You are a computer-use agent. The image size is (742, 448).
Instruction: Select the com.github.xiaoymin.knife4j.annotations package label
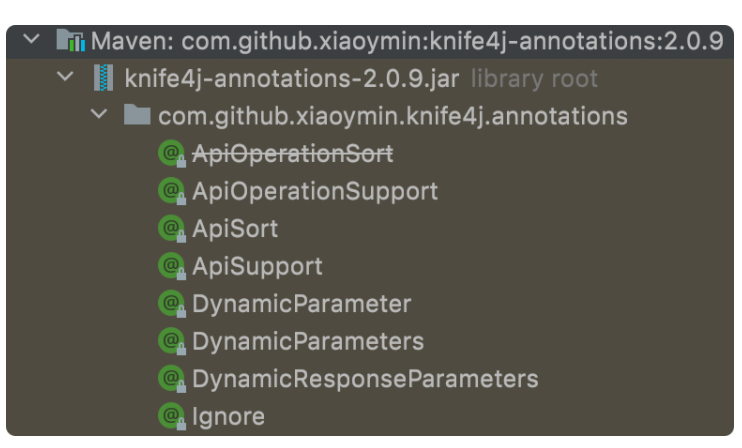click(x=392, y=117)
